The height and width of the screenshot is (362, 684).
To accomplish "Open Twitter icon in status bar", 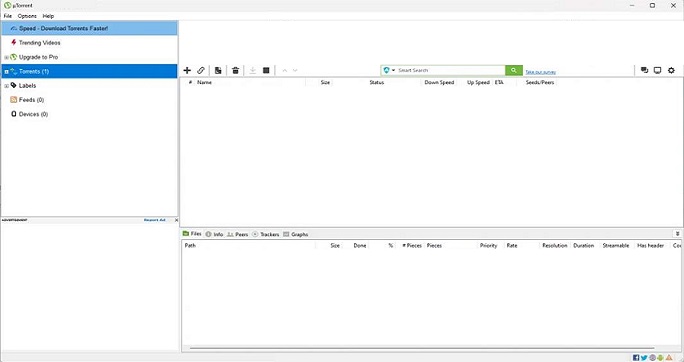I will pos(644,358).
